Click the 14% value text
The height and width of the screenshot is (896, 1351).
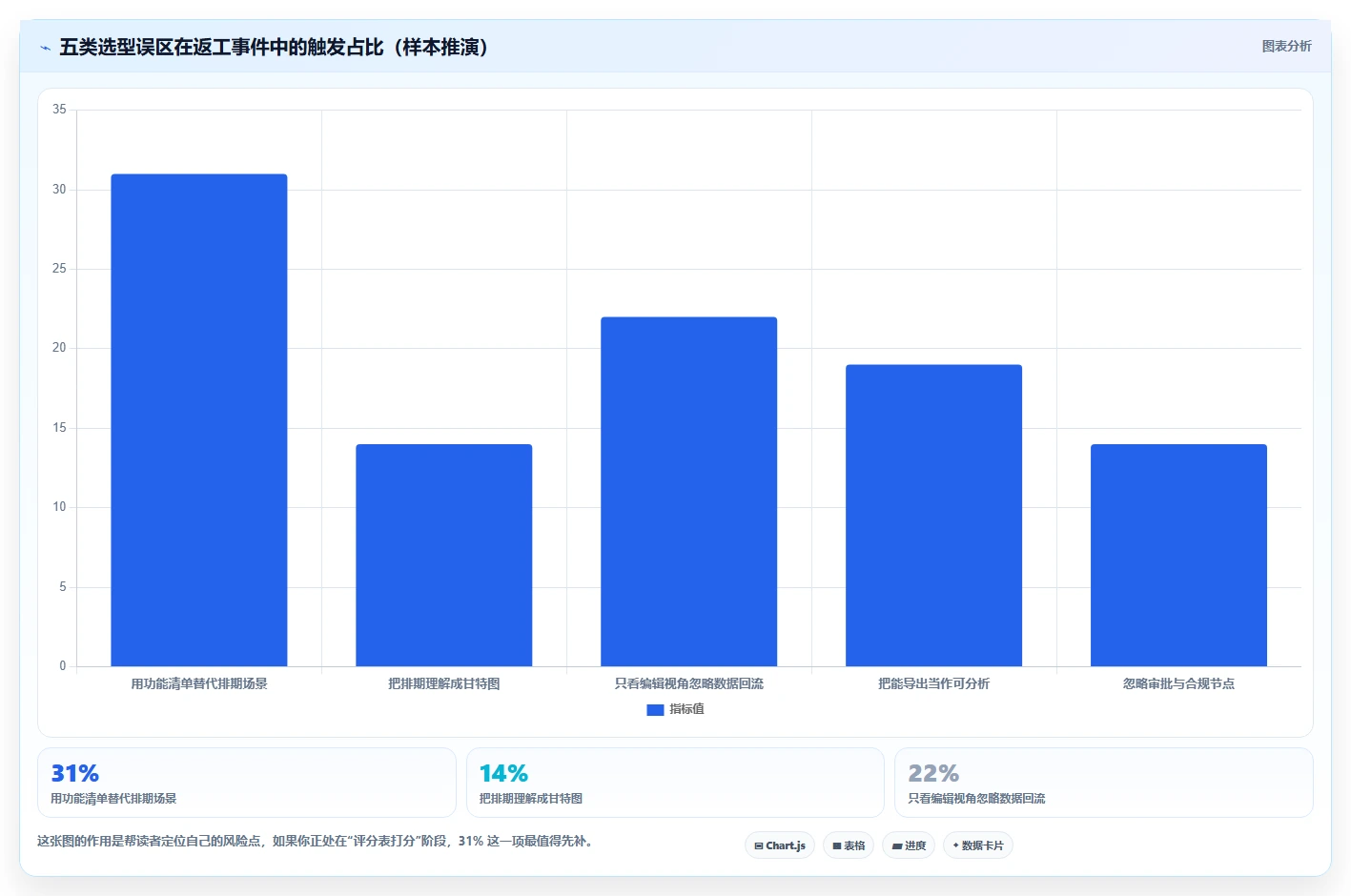pyautogui.click(x=503, y=773)
